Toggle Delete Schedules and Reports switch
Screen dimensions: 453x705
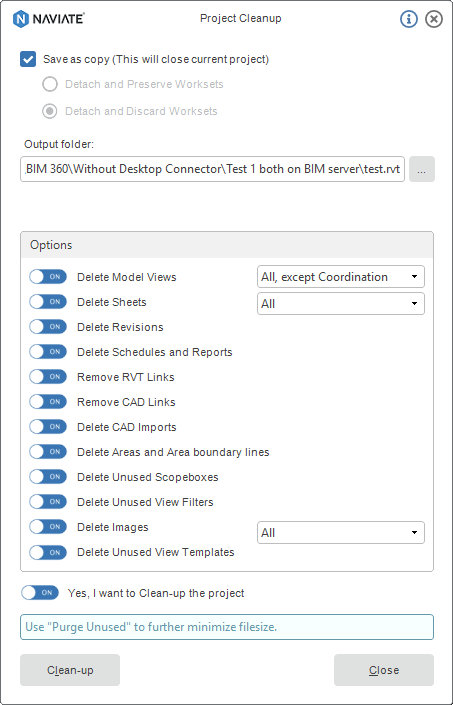click(x=48, y=352)
